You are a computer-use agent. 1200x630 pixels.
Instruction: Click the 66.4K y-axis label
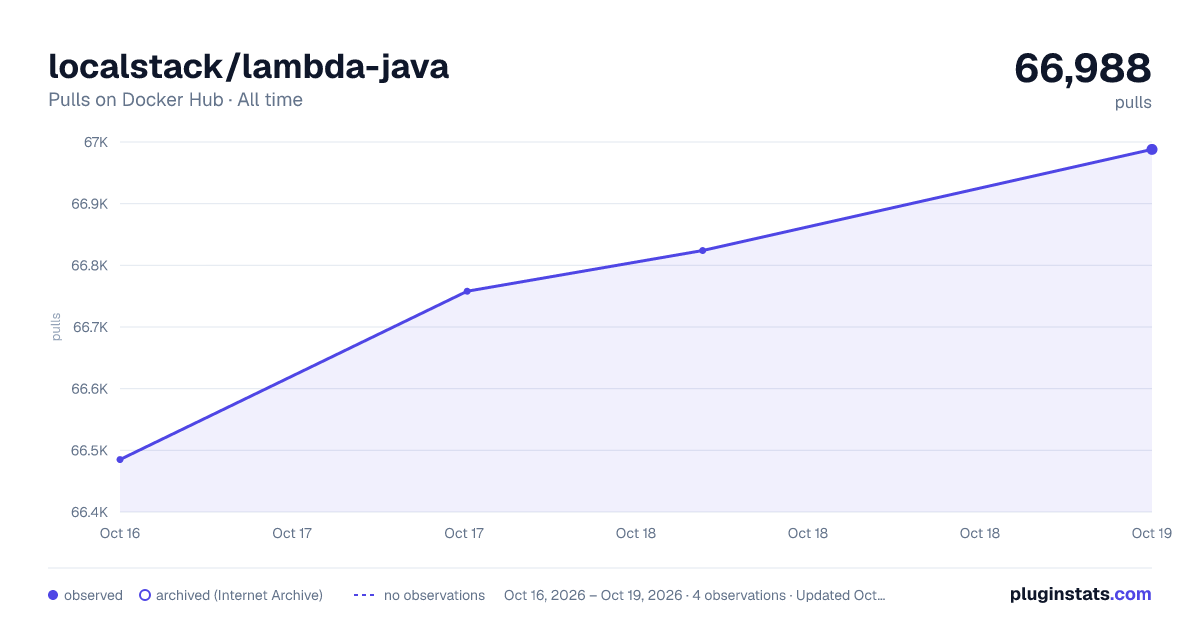tap(90, 512)
